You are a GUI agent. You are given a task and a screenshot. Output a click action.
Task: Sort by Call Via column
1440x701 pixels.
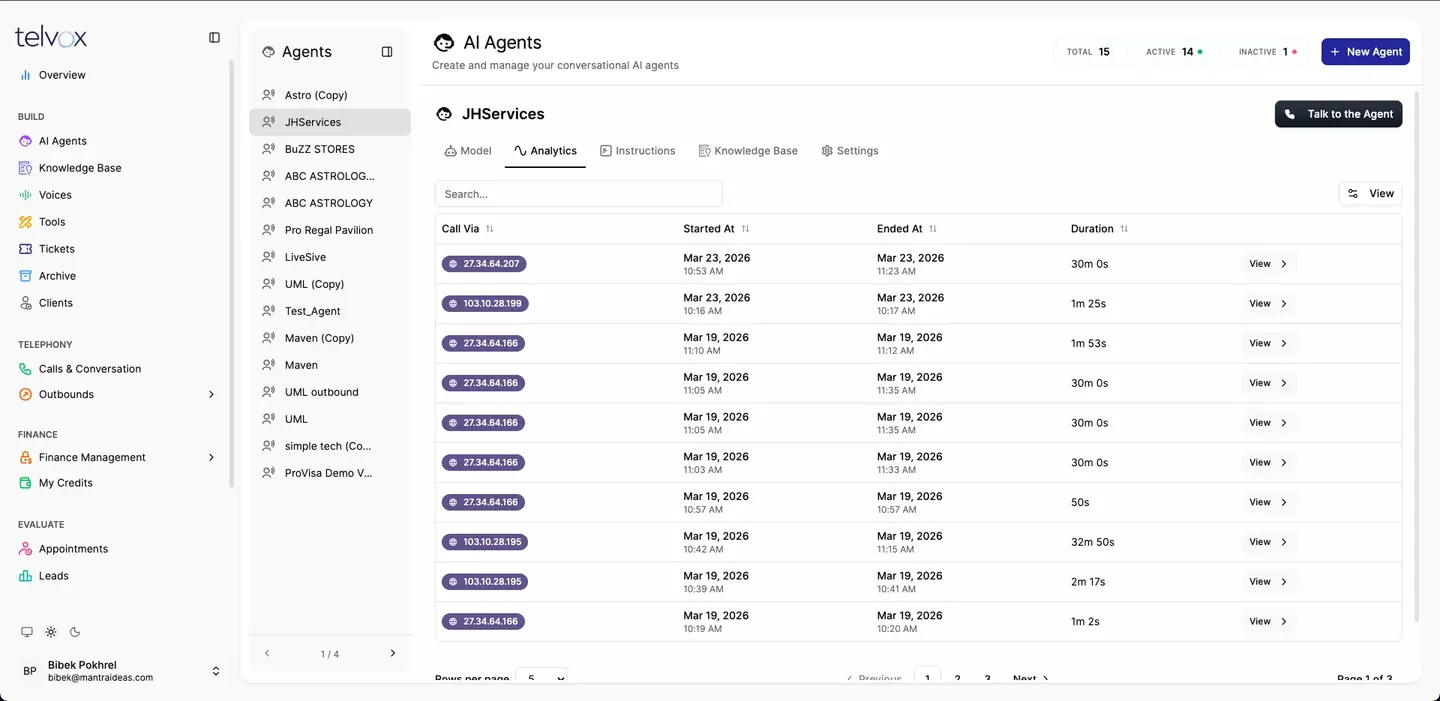tap(467, 229)
